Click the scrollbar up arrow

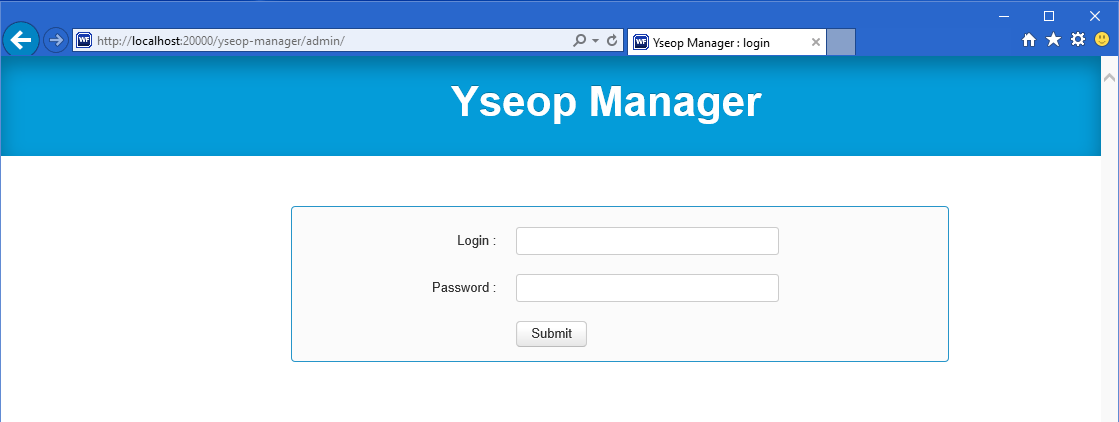(x=1109, y=77)
